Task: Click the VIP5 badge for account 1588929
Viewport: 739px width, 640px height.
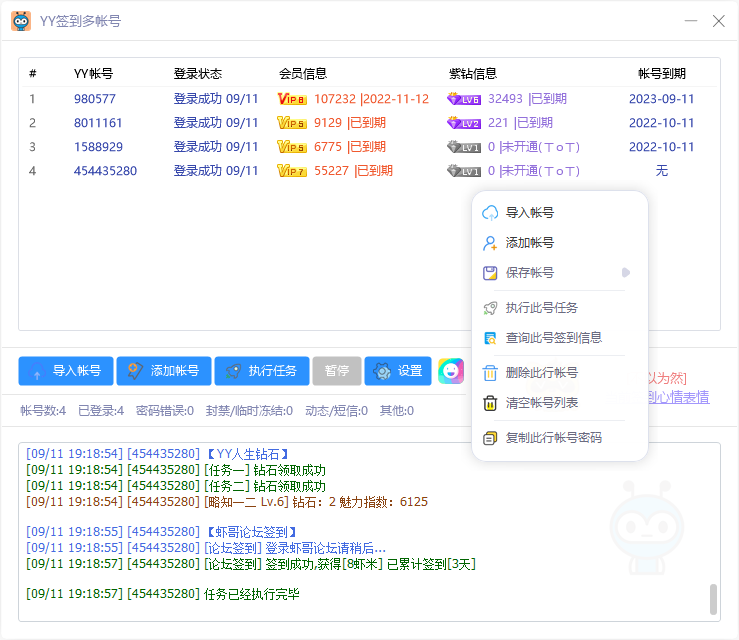Action: click(x=292, y=147)
